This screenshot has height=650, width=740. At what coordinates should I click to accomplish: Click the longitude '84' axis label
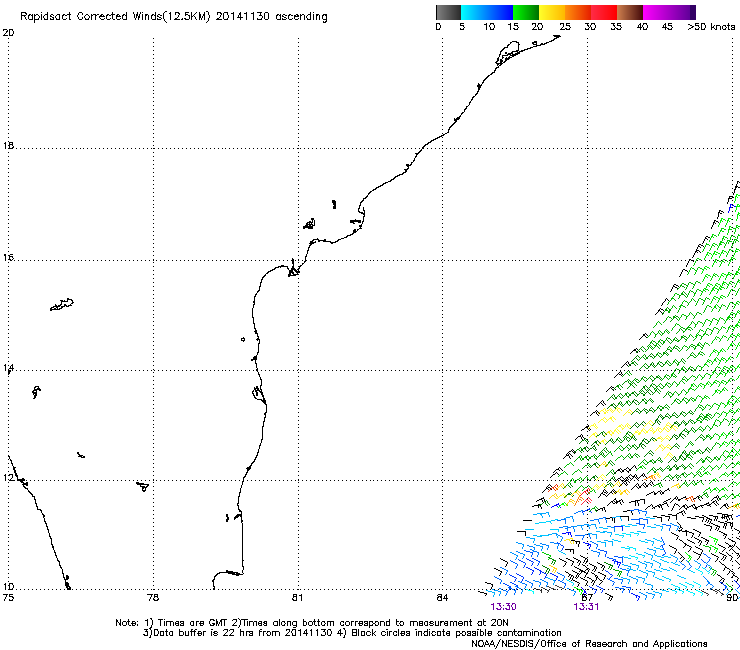coord(442,598)
